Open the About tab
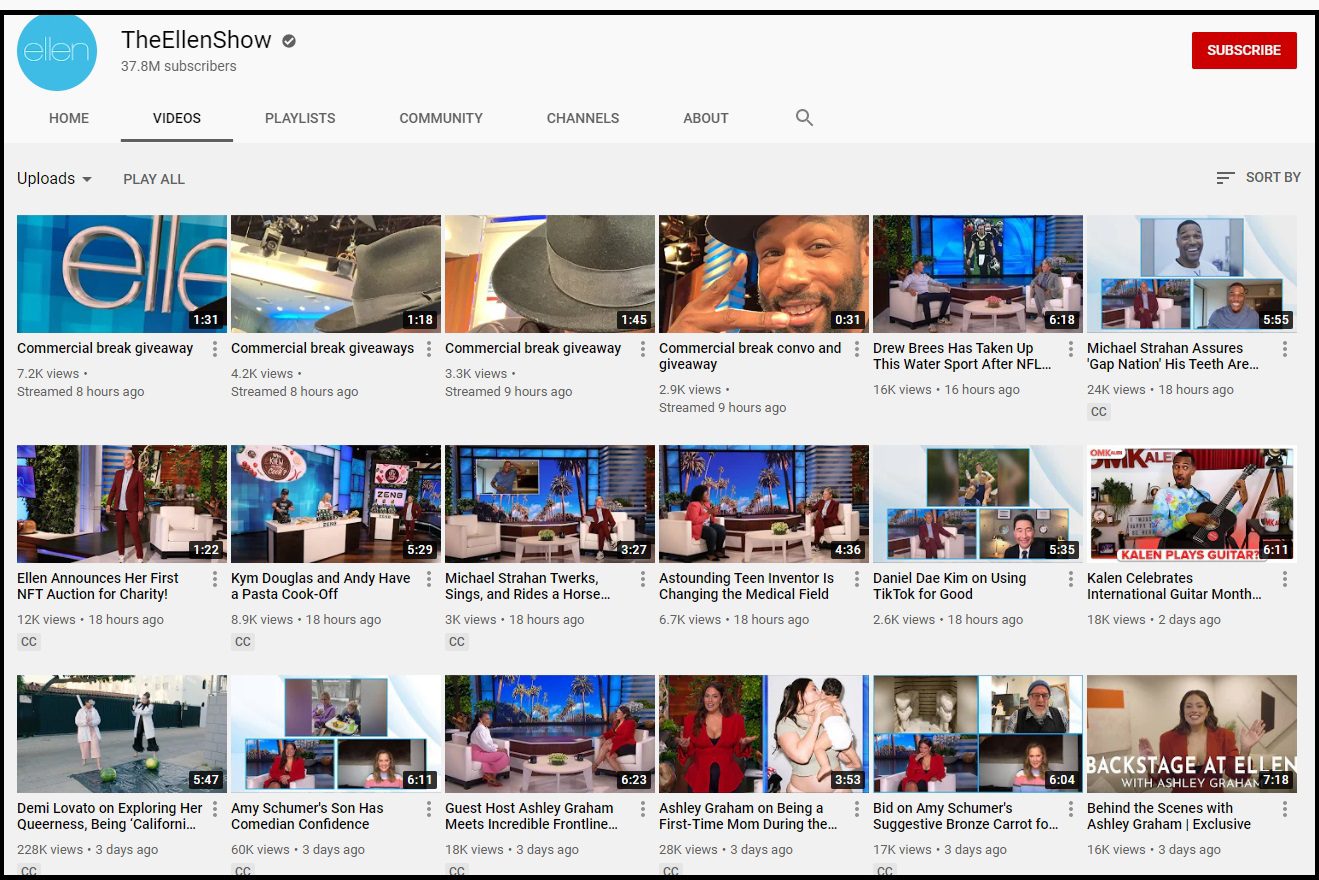 point(705,118)
